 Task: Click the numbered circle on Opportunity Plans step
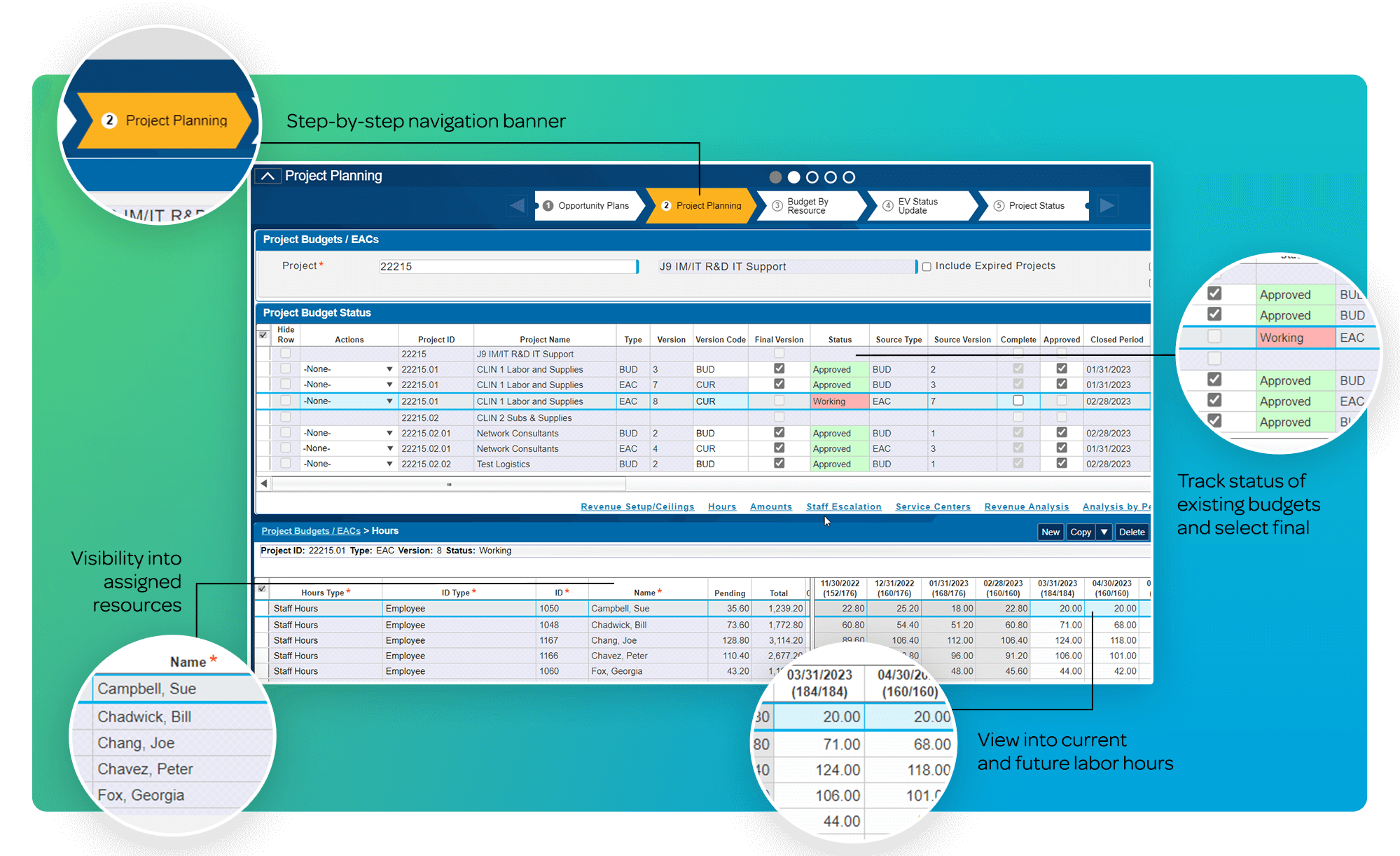548,205
